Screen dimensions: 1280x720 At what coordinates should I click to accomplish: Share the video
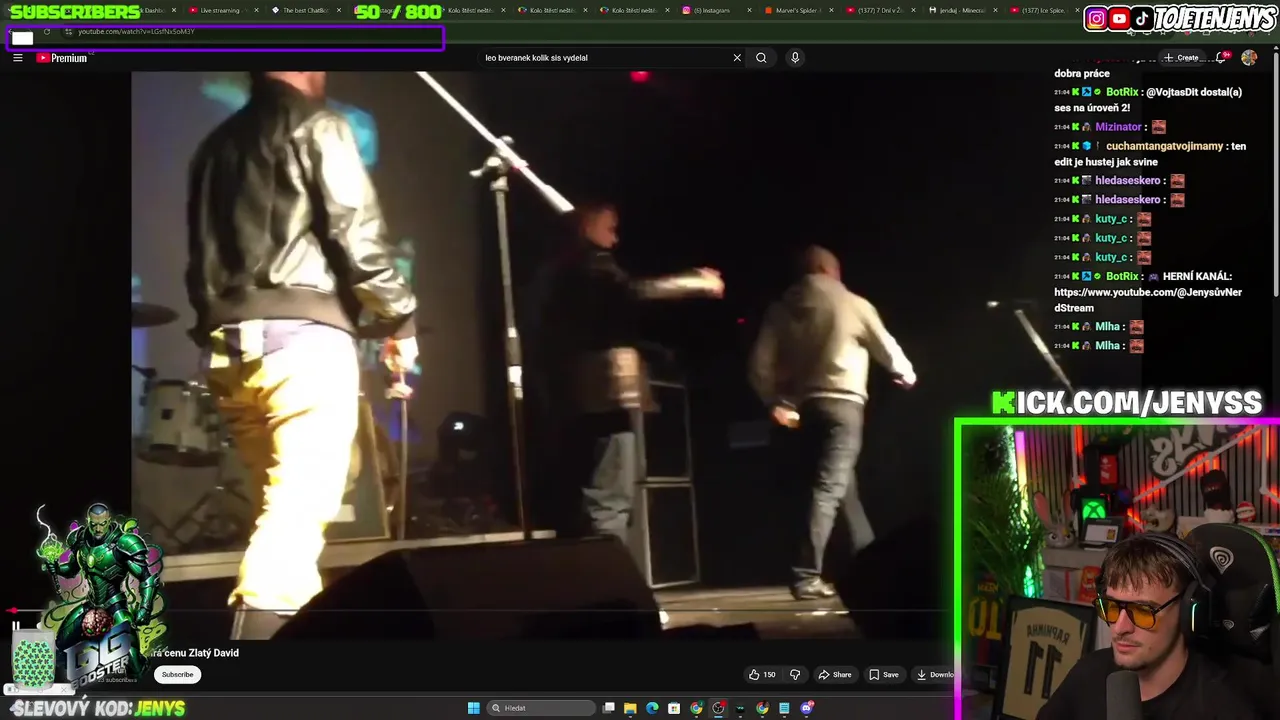click(x=835, y=675)
